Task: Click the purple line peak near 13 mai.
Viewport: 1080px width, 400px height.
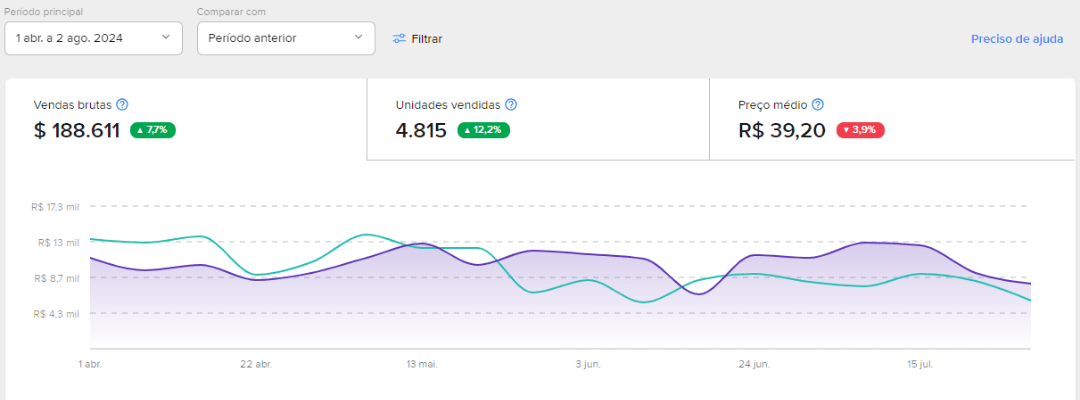Action: coord(422,243)
